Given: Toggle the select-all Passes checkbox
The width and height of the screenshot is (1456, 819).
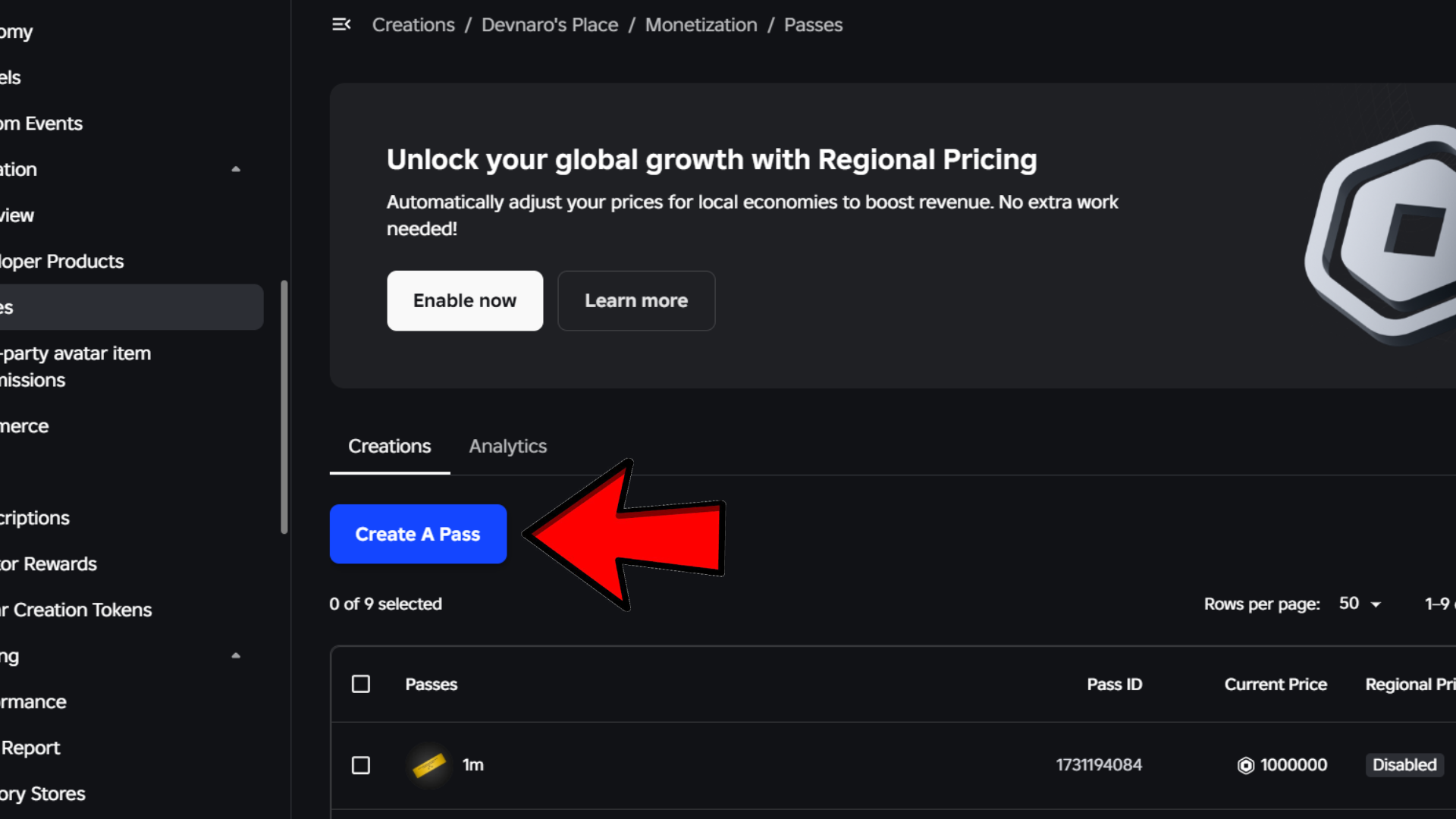Looking at the screenshot, I should (361, 684).
